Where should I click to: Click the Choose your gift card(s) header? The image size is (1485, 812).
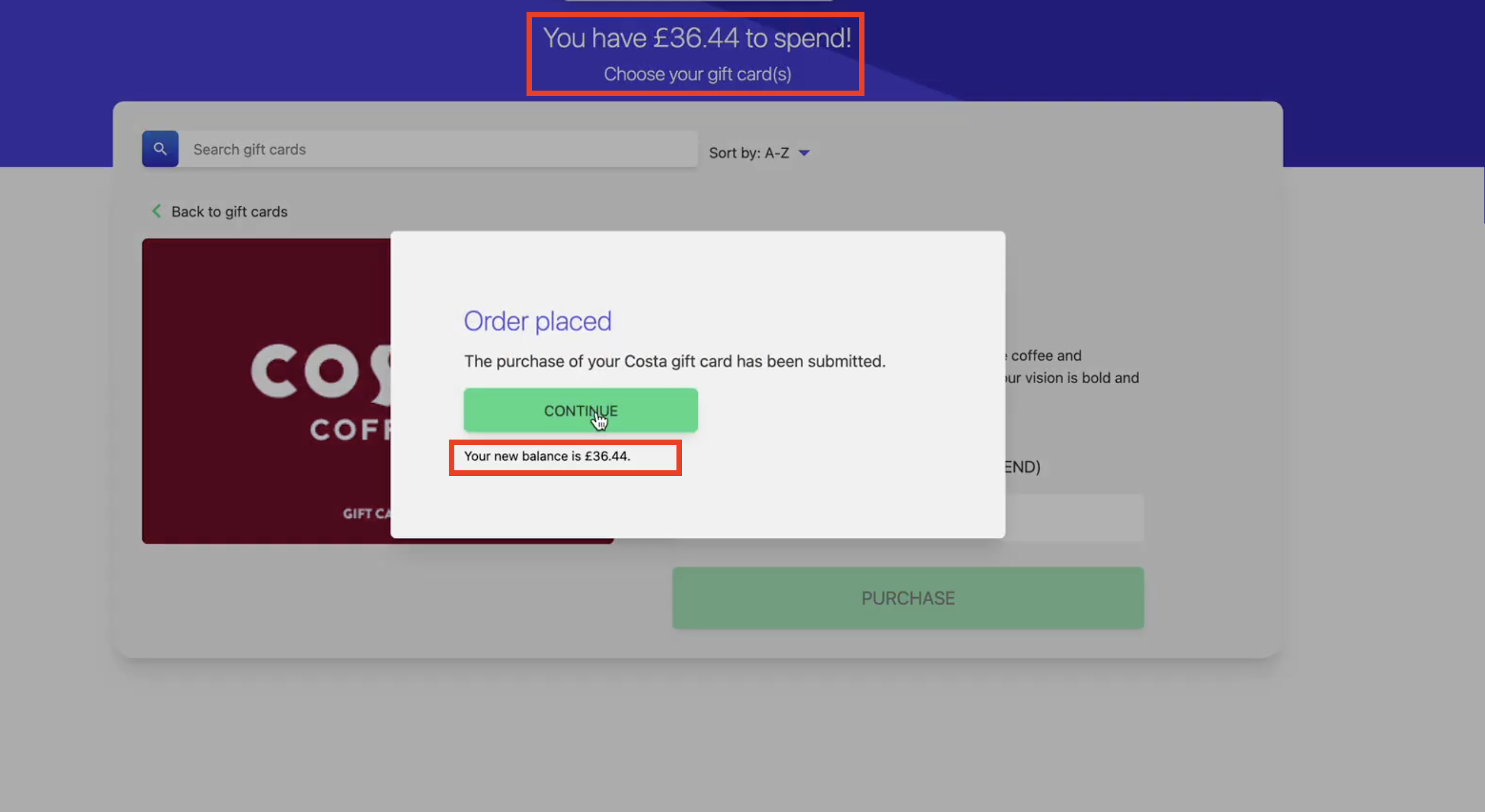(x=698, y=74)
